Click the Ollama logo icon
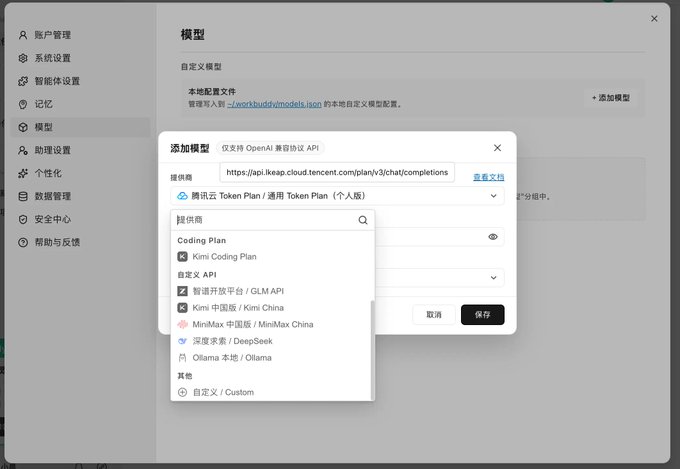This screenshot has height=469, width=680. pos(183,357)
